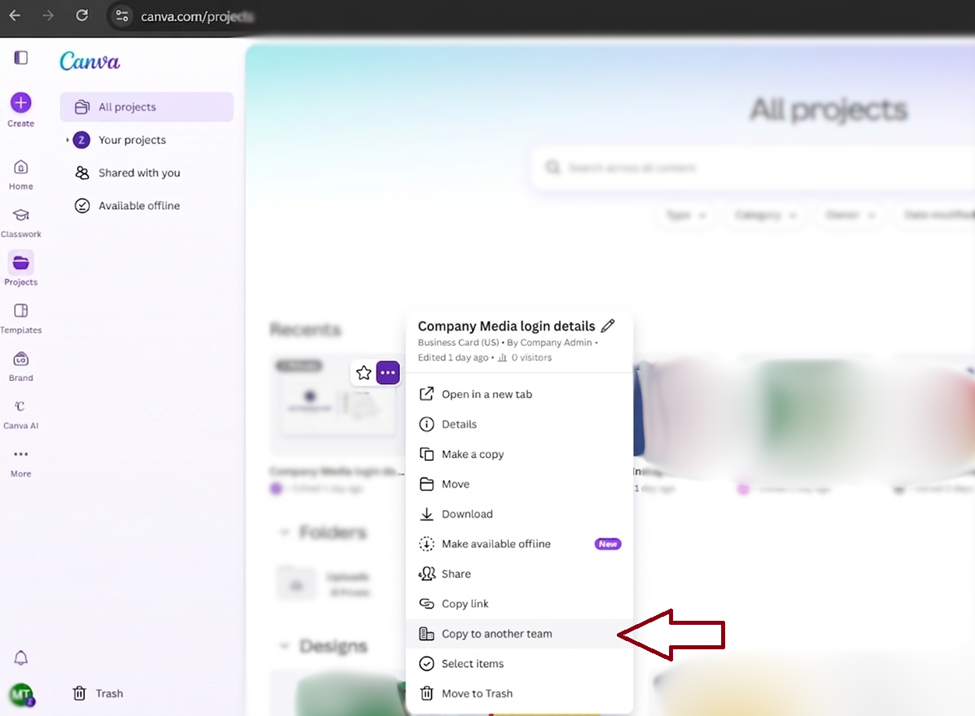Toggle the star to favorite the design

[x=363, y=372]
